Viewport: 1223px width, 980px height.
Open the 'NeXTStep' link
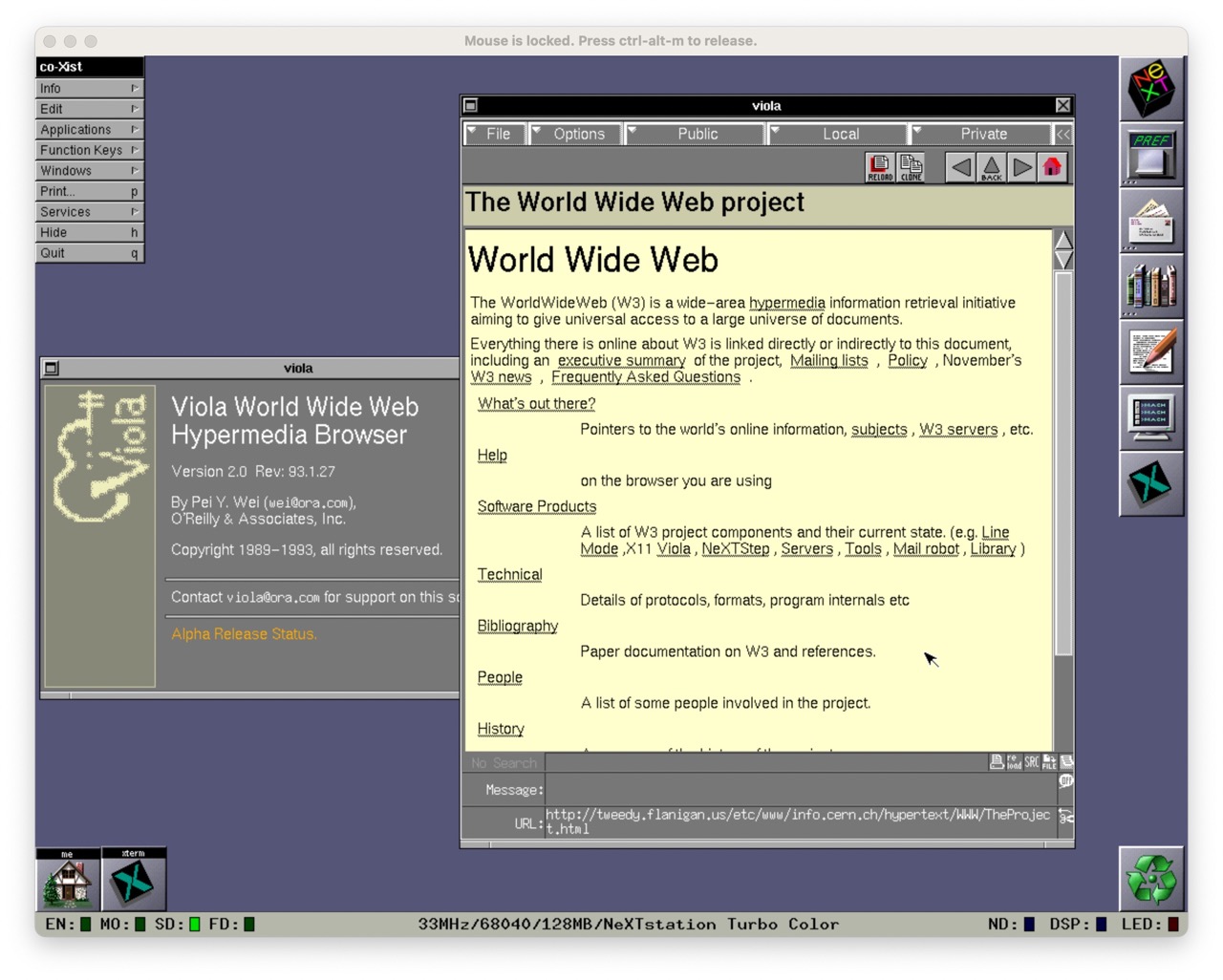click(x=735, y=549)
